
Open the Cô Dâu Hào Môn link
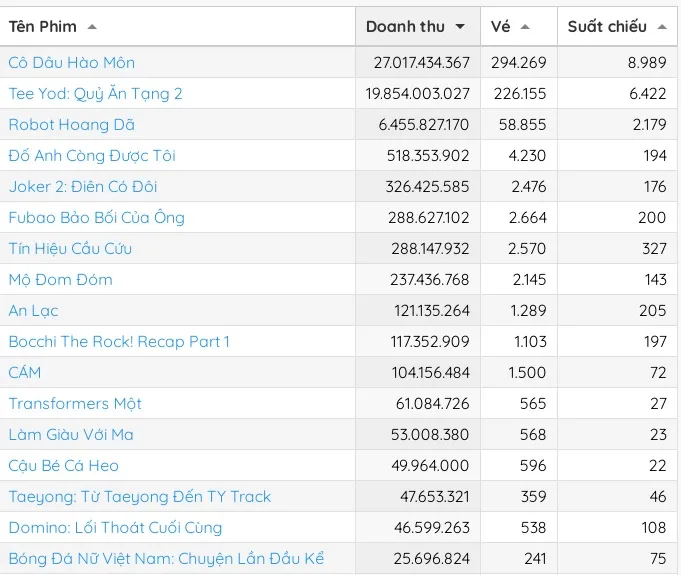71,62
